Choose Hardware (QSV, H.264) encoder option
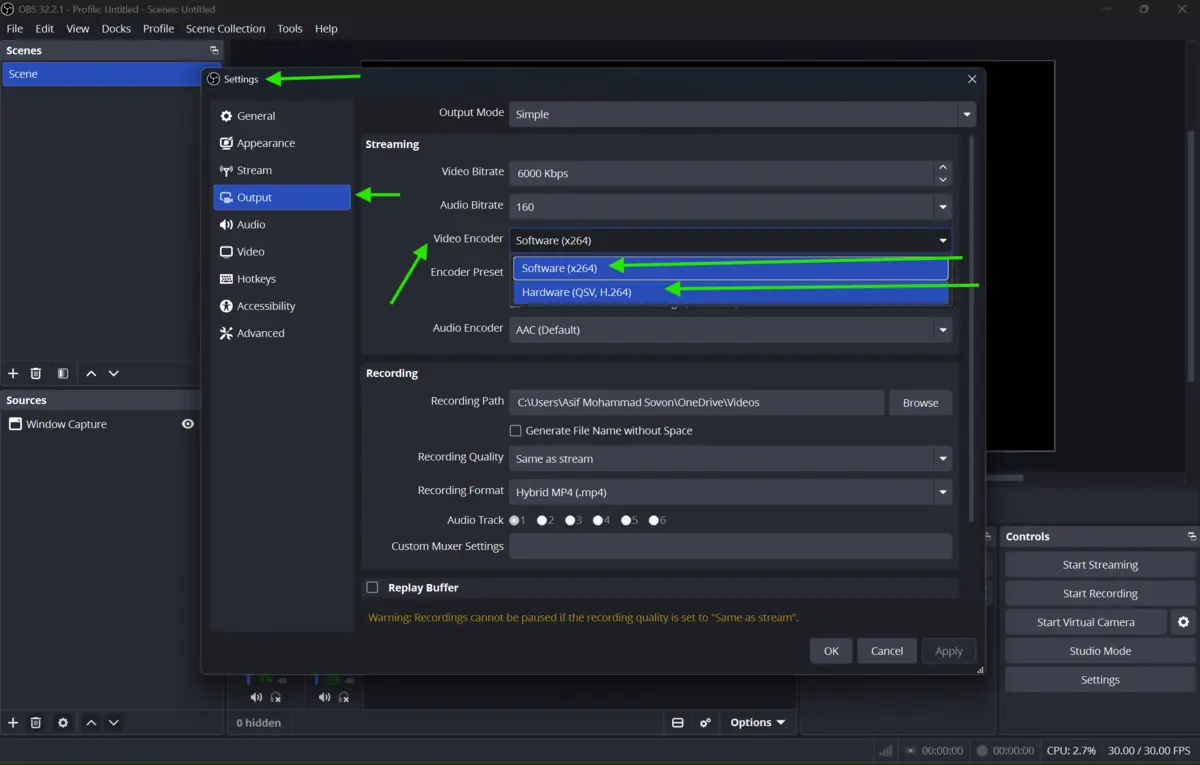Viewport: 1200px width, 765px height. click(x=730, y=292)
